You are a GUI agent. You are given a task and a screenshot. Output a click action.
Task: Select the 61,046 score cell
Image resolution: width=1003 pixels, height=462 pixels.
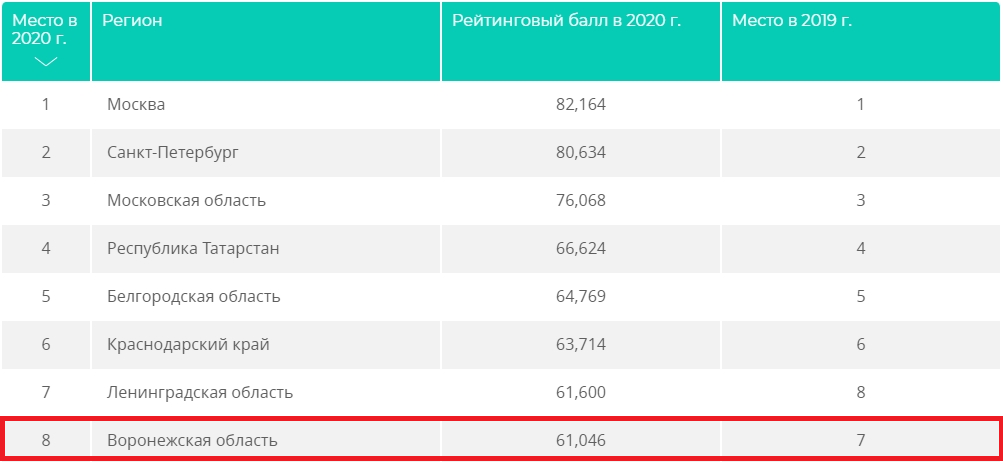pyautogui.click(x=581, y=440)
